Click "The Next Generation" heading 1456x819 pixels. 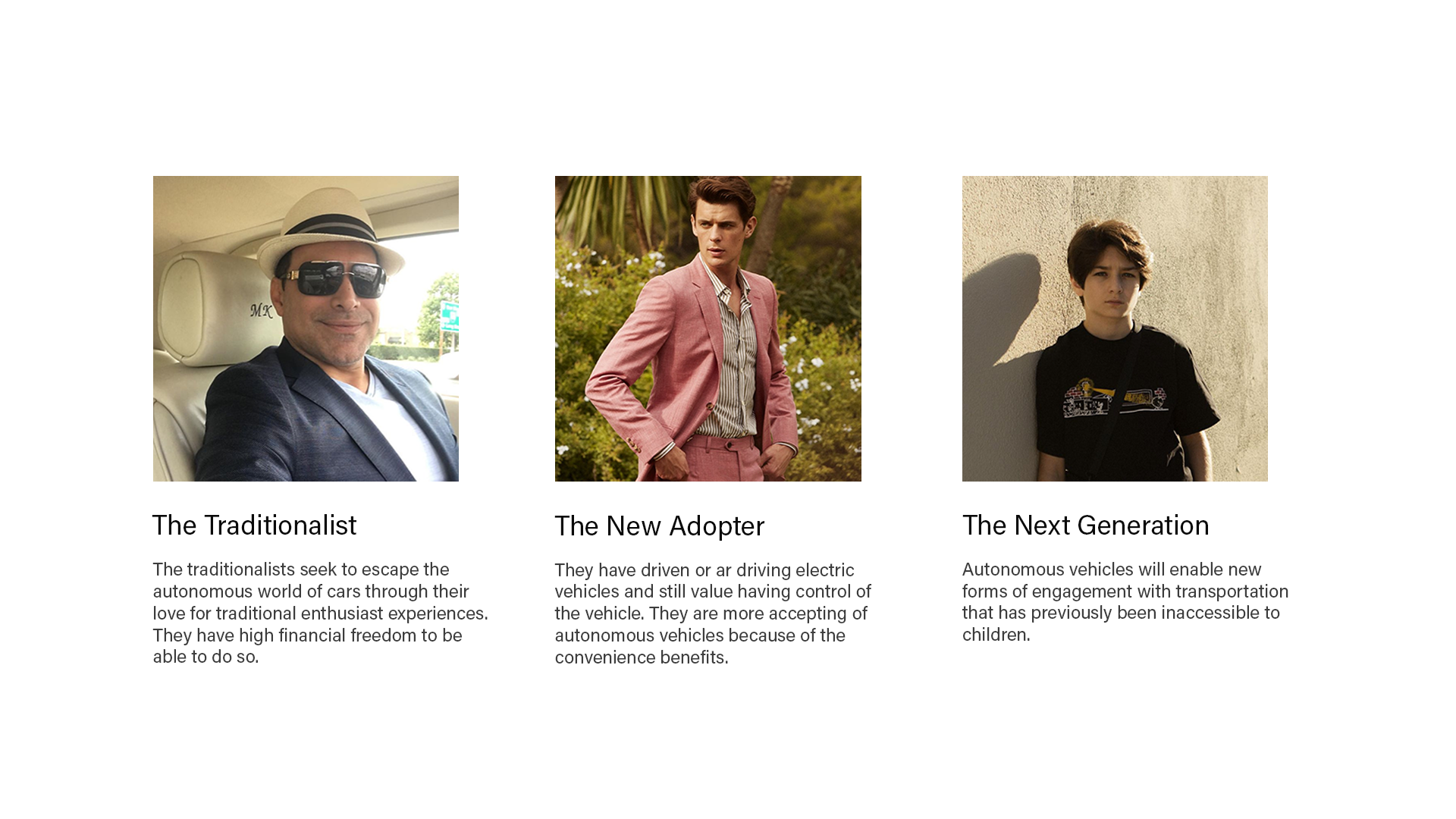coord(1086,525)
